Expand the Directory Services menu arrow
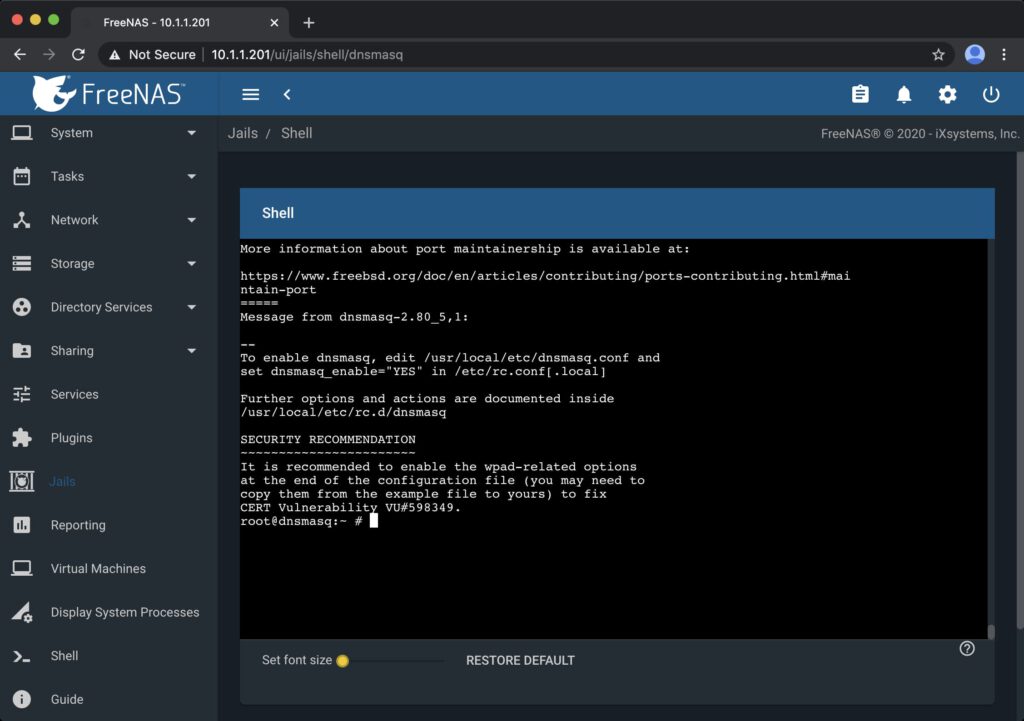1024x721 pixels. coord(191,307)
